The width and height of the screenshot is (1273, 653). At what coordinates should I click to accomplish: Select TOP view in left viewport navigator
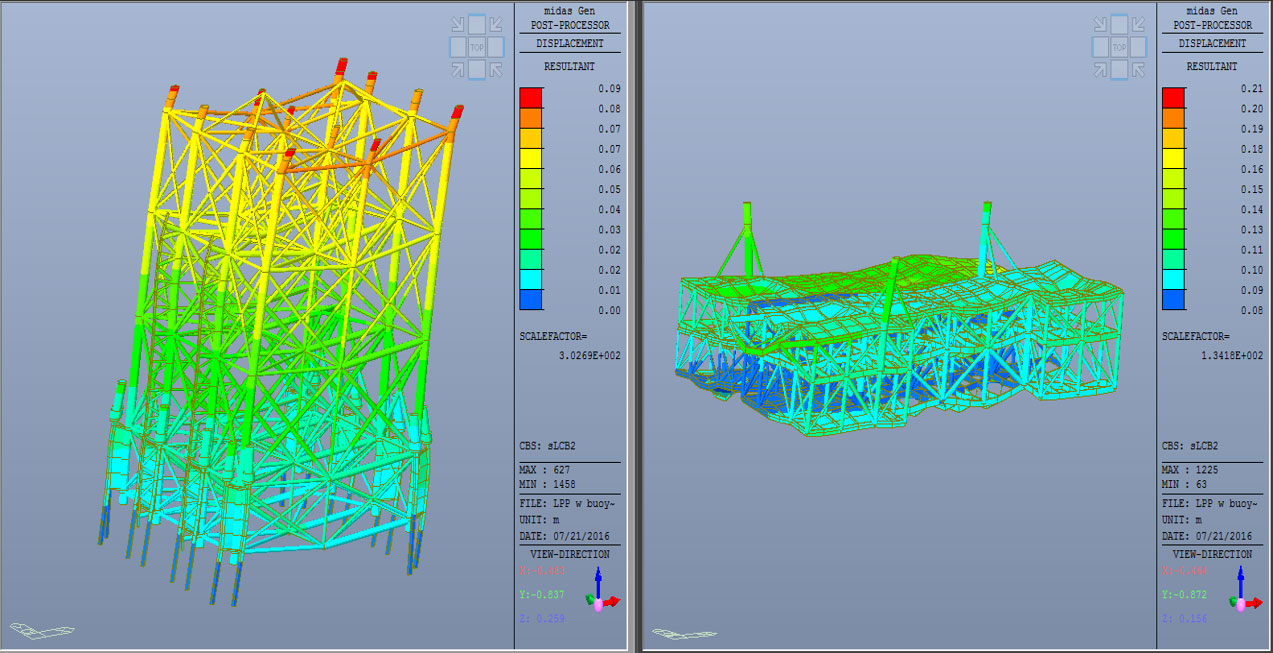click(477, 47)
